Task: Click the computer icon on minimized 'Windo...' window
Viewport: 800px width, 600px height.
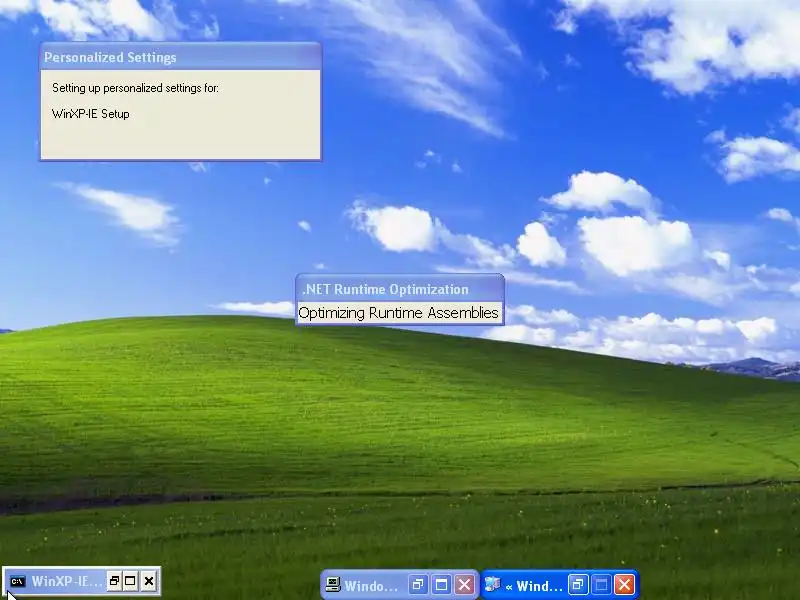Action: pos(333,585)
